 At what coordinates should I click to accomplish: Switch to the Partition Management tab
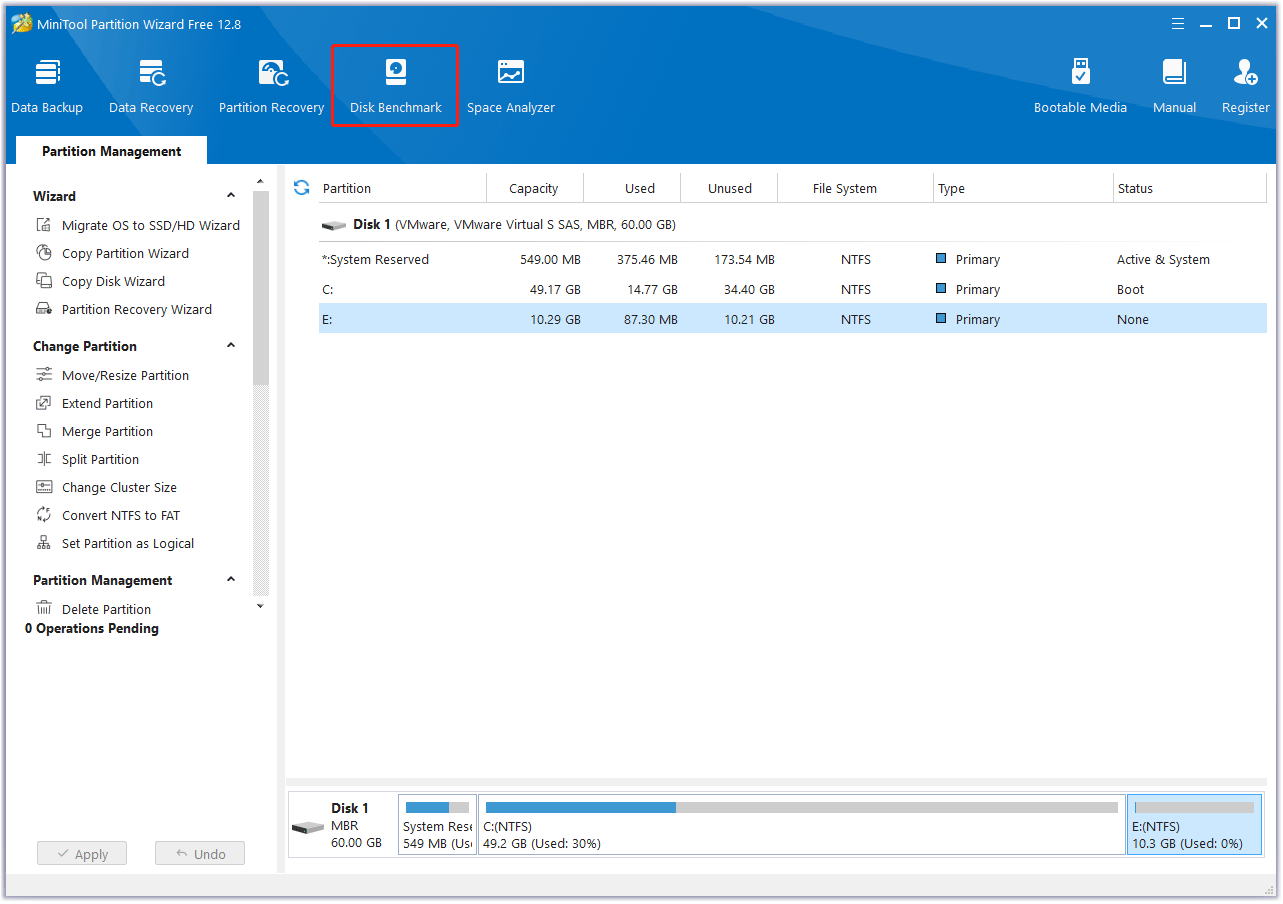tap(112, 151)
